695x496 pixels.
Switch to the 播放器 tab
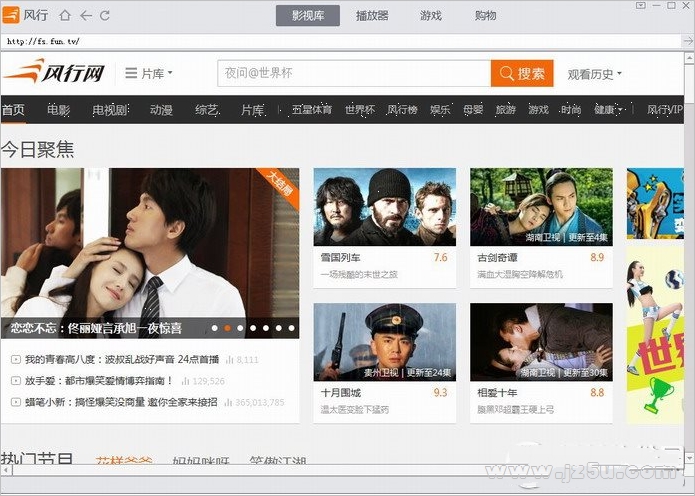pyautogui.click(x=372, y=16)
